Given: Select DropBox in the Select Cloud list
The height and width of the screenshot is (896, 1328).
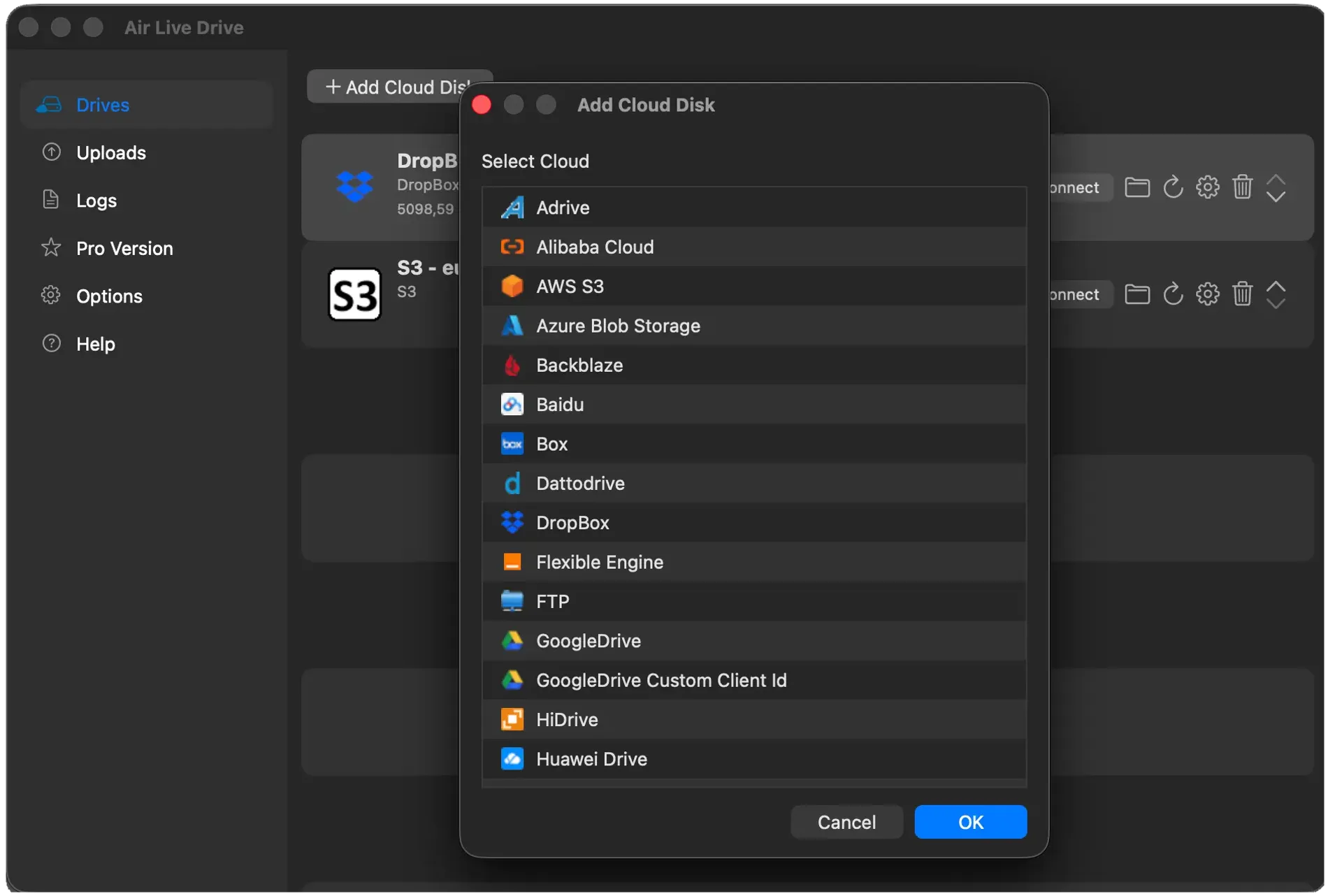Looking at the screenshot, I should click(753, 522).
